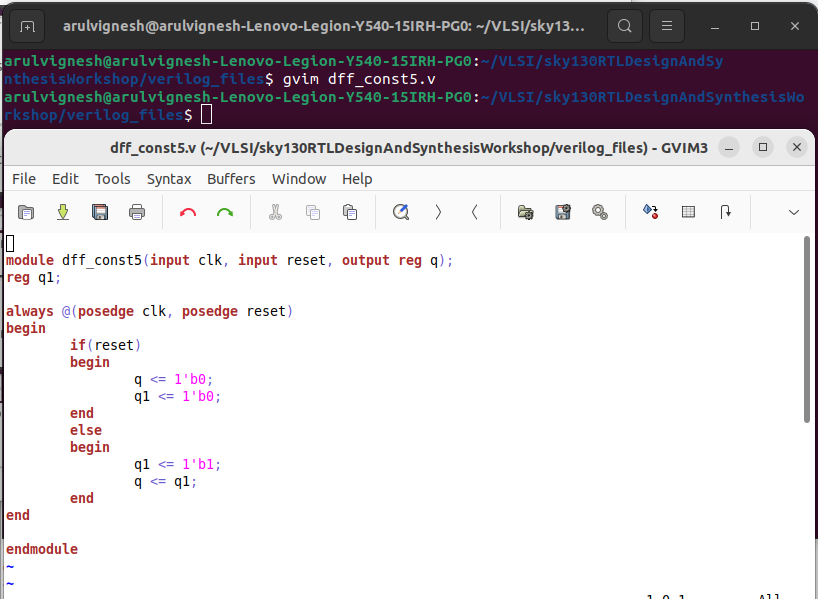Save all buffers with the toolbar icon
Viewport: 818px width, 599px height.
click(x=100, y=212)
